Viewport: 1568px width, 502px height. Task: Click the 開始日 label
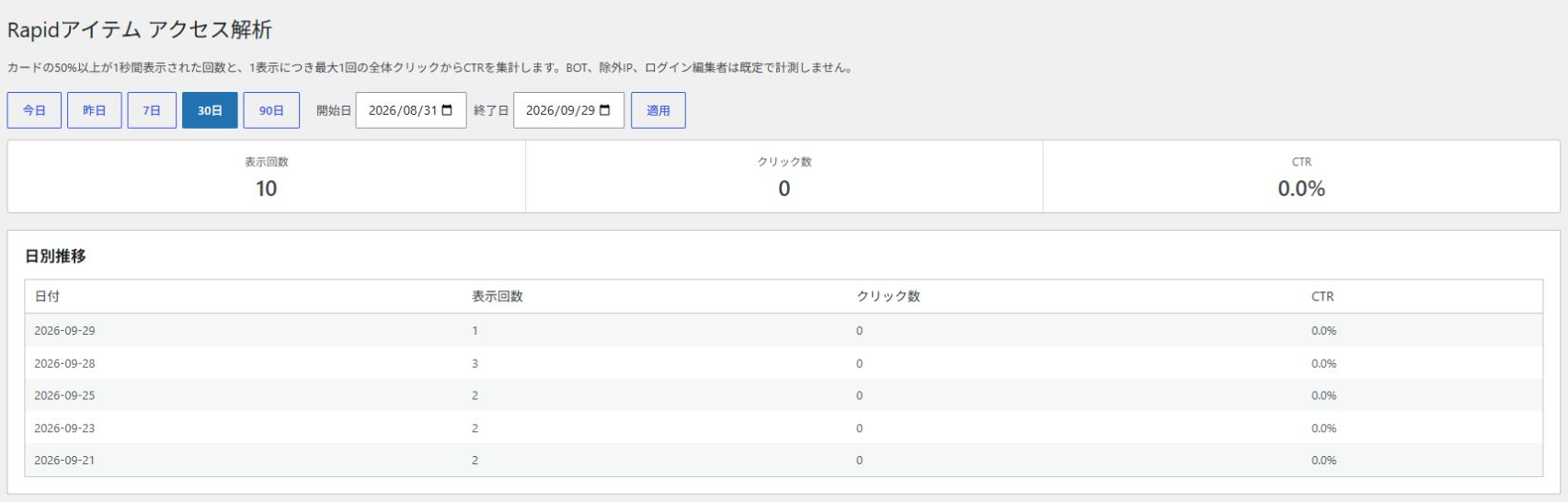click(334, 110)
